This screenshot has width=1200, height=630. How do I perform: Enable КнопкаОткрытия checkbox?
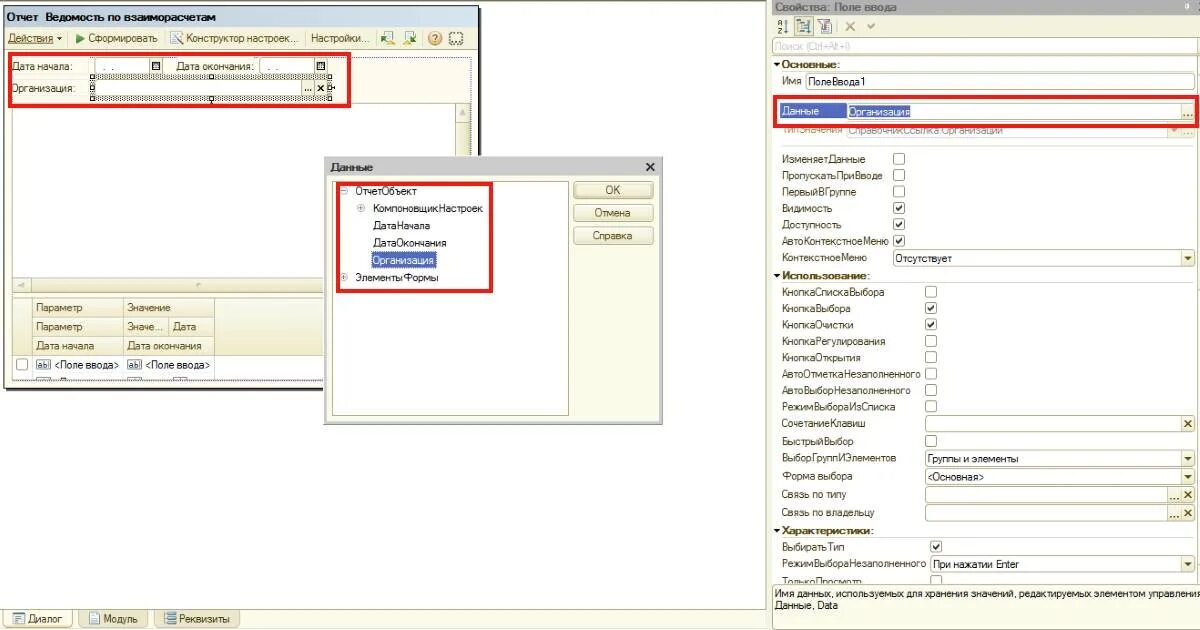tap(931, 357)
